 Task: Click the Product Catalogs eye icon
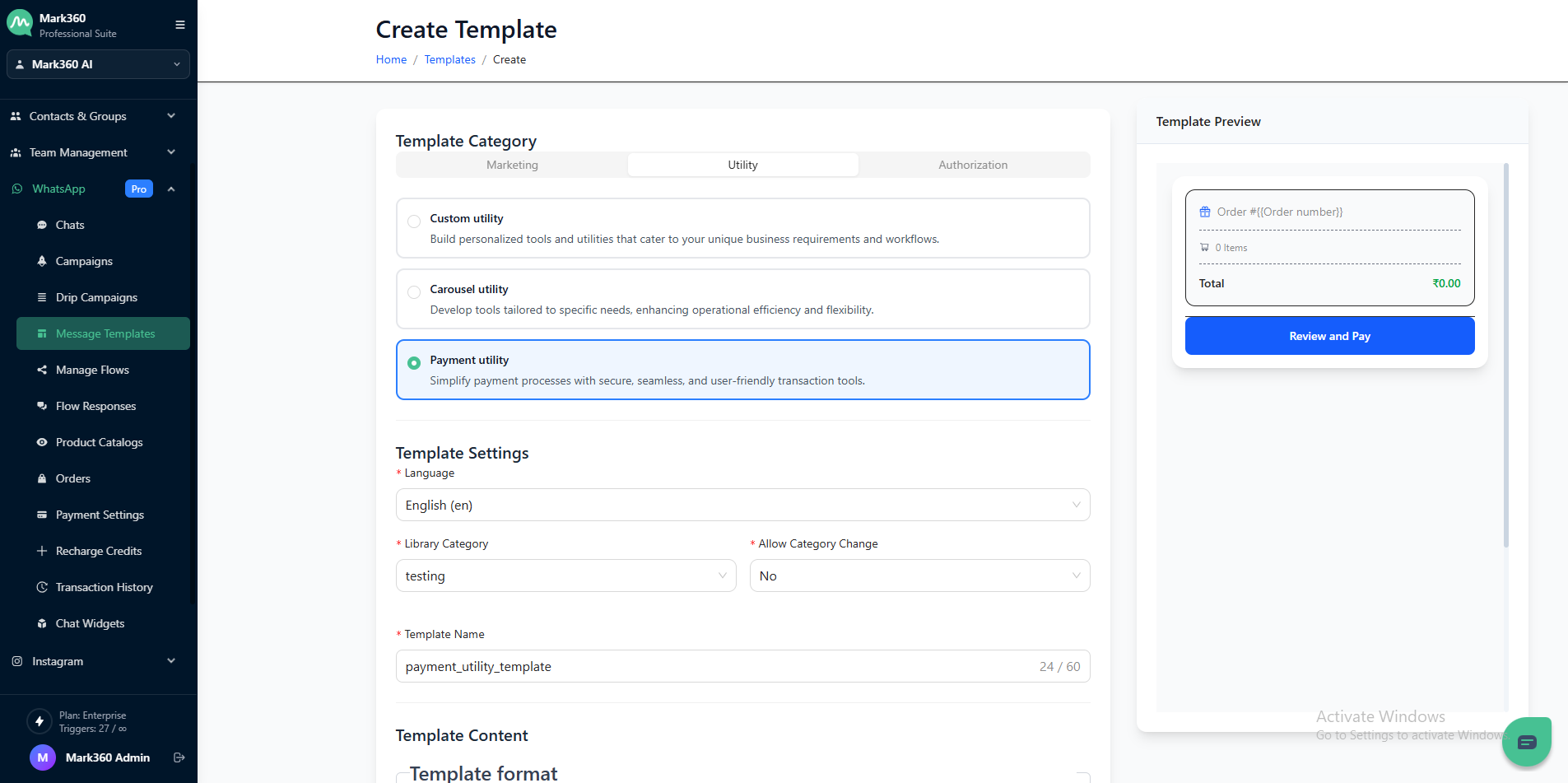[x=42, y=442]
